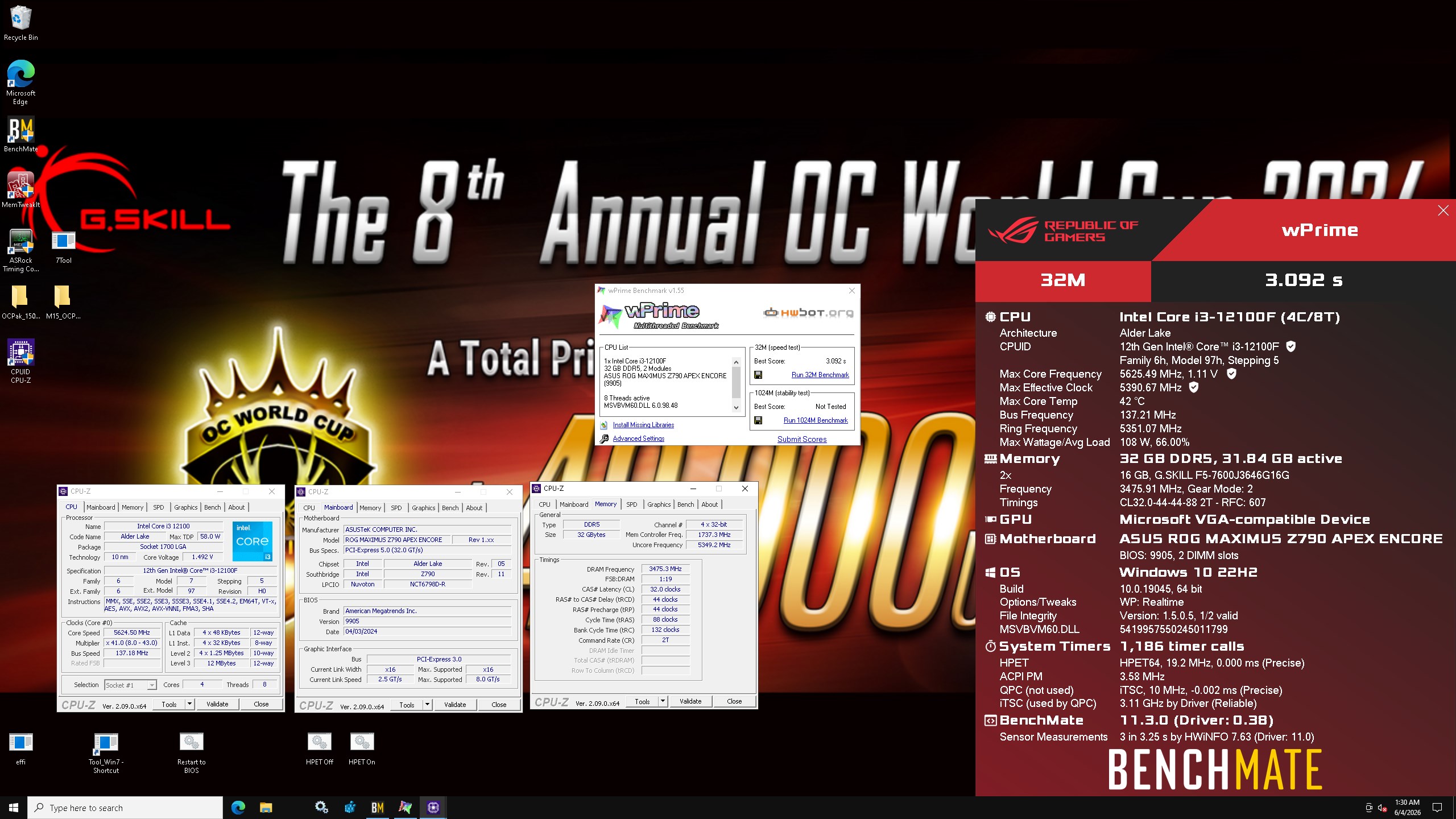Open the notification center icon in tray
Screen dimensions: 1456x819
[x=1437, y=808]
